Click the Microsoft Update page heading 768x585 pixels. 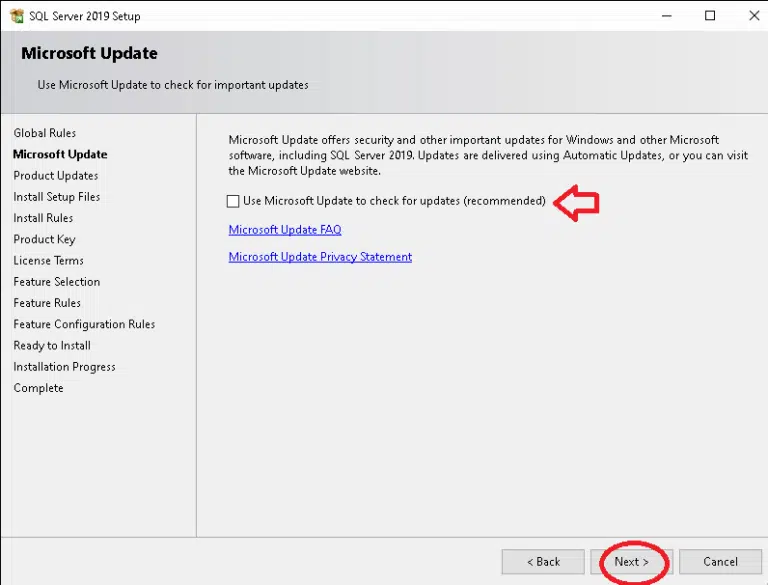pyautogui.click(x=90, y=53)
